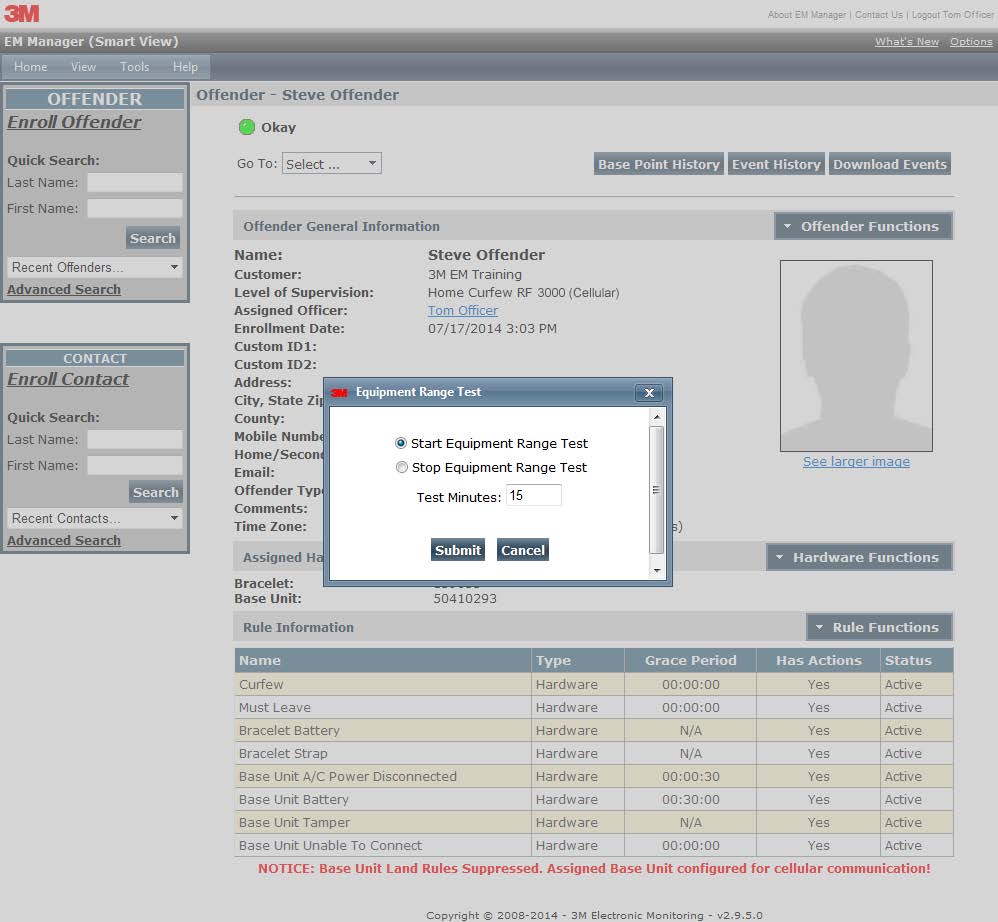Open Base Point History

click(x=659, y=164)
